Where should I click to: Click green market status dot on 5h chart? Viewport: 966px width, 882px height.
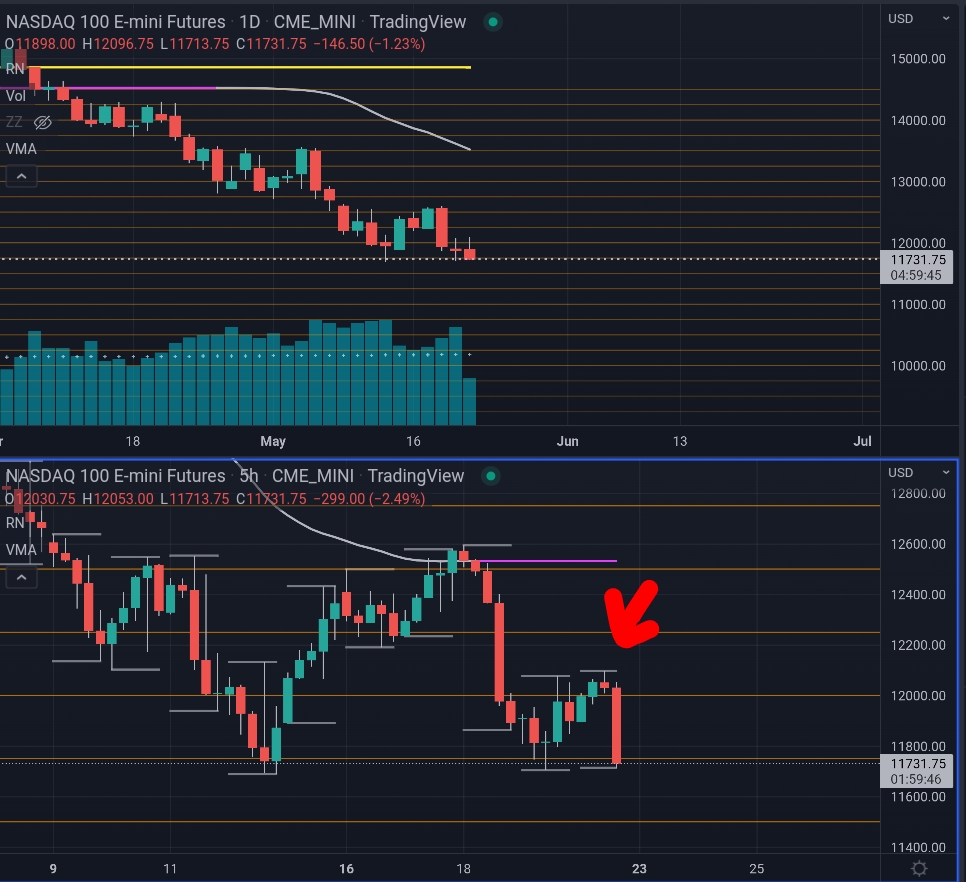click(x=491, y=476)
